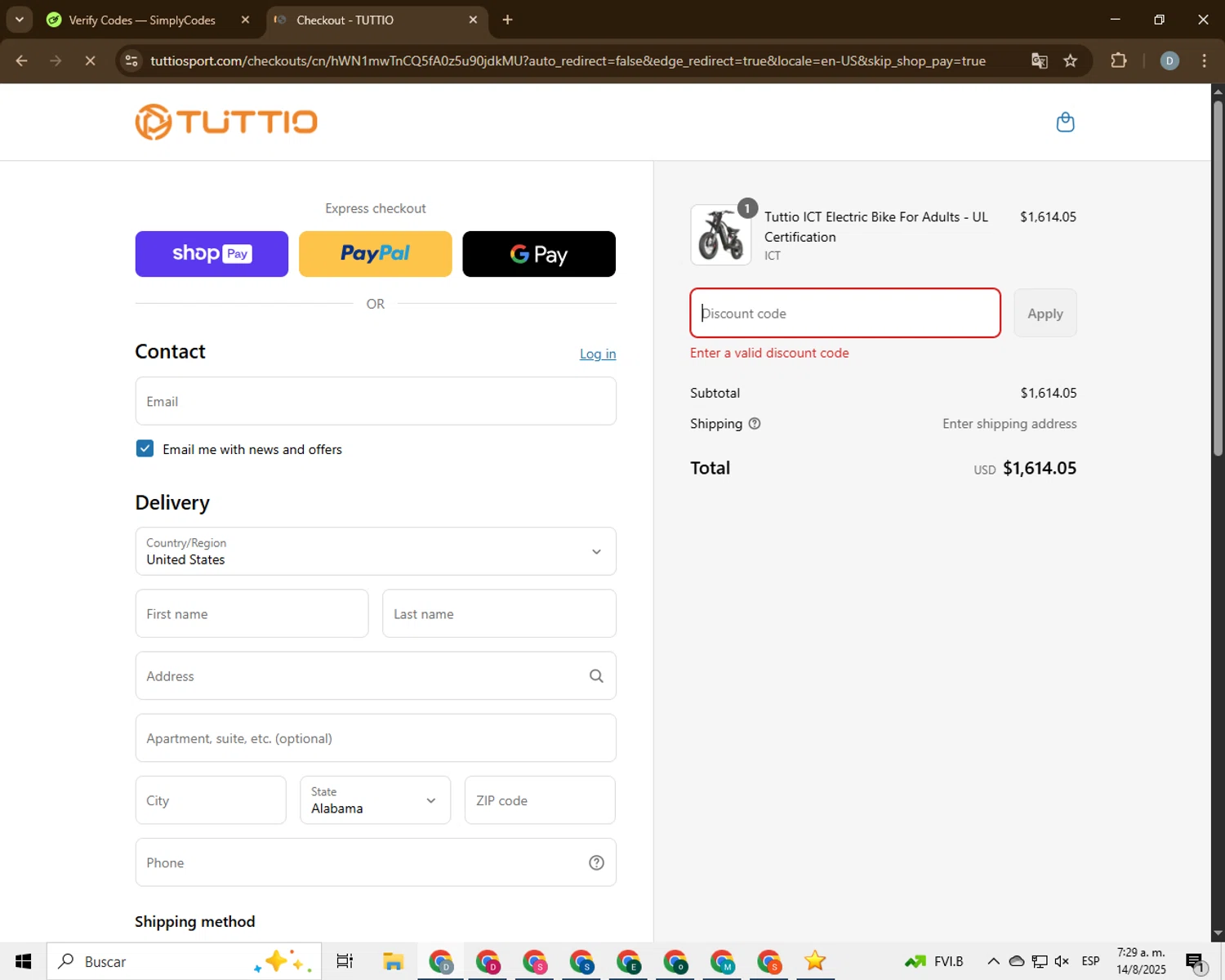
Task: Open Windows Start menu
Action: [x=23, y=961]
